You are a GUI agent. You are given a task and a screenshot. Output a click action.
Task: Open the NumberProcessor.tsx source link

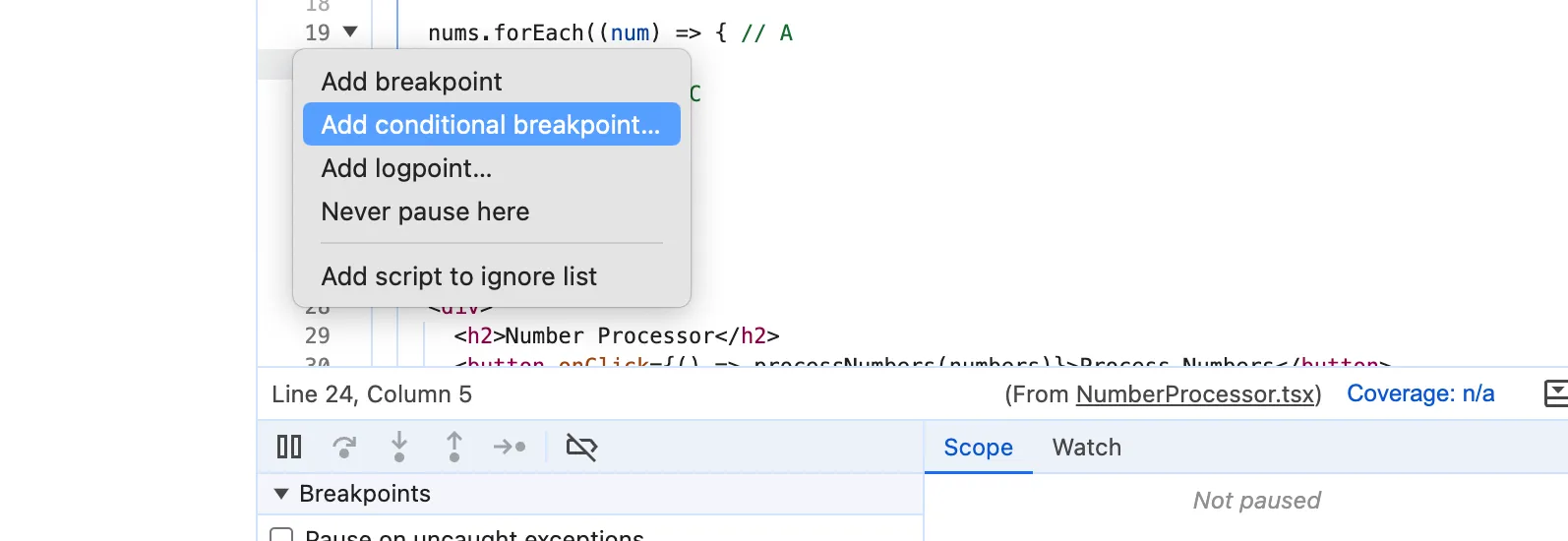pyautogui.click(x=1195, y=394)
